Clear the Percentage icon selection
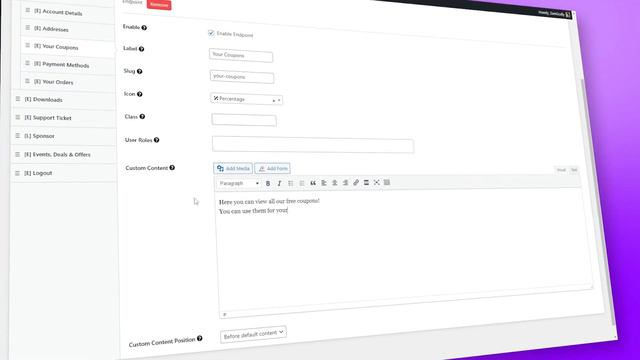Viewport: 640px width, 360px height. [x=274, y=100]
